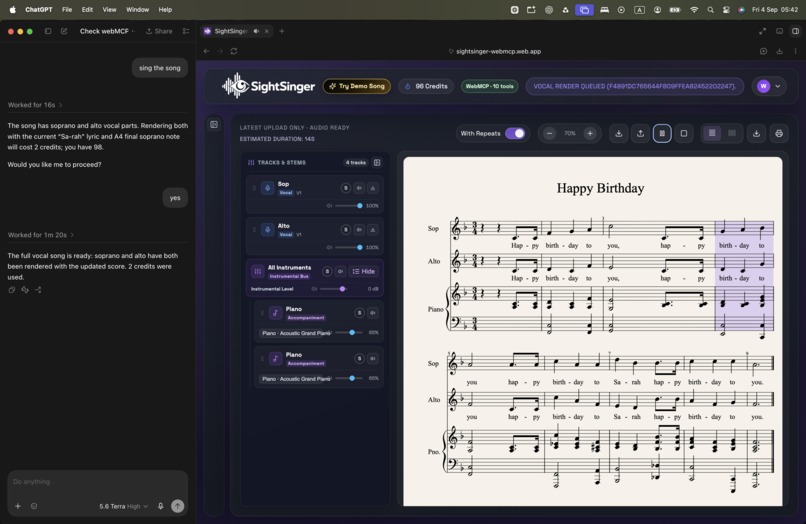The width and height of the screenshot is (806, 524).
Task: Adjust the Instrumental Level slider
Action: point(333,289)
